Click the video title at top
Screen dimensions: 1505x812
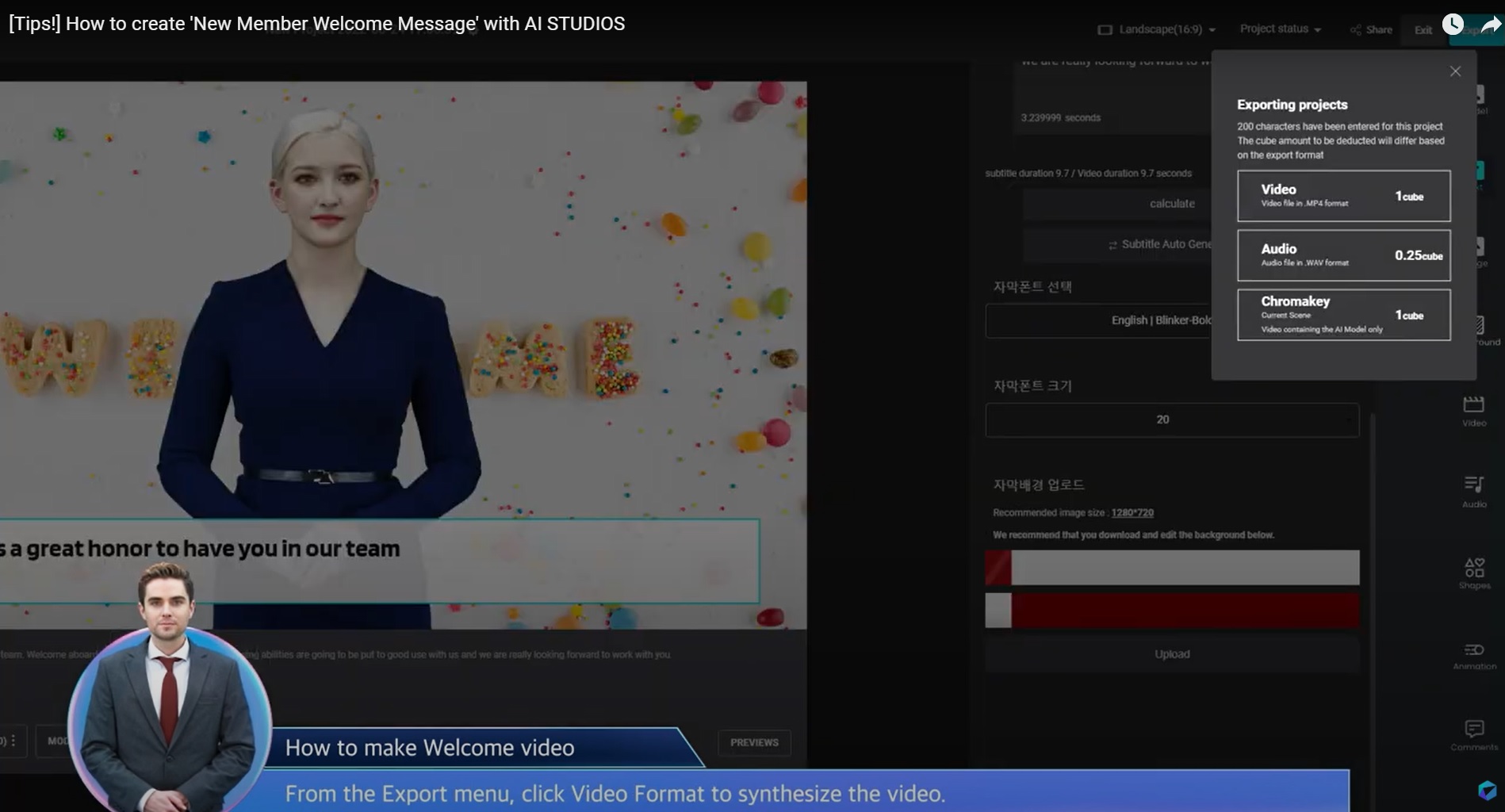317,24
